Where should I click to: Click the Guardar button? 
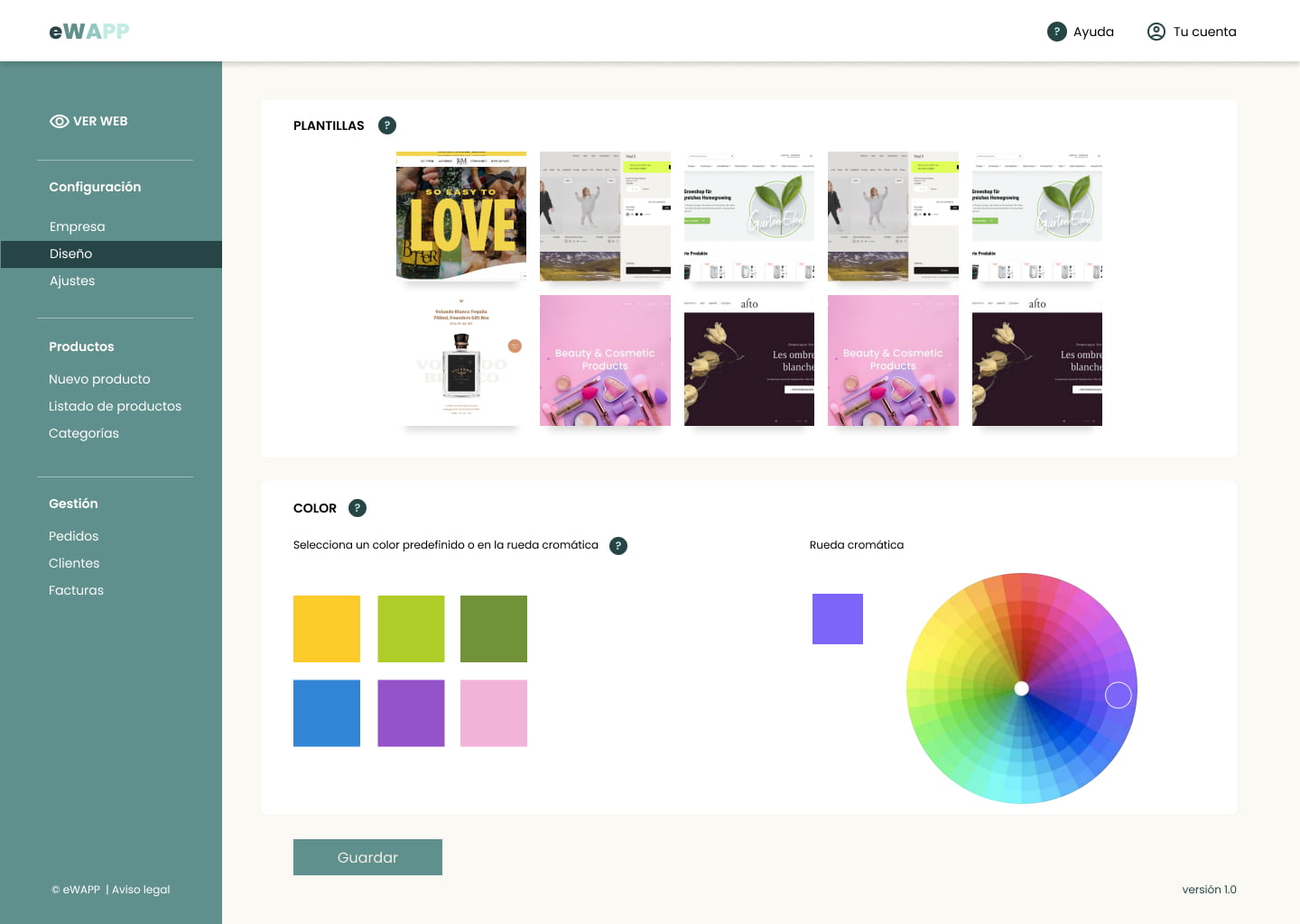click(367, 857)
